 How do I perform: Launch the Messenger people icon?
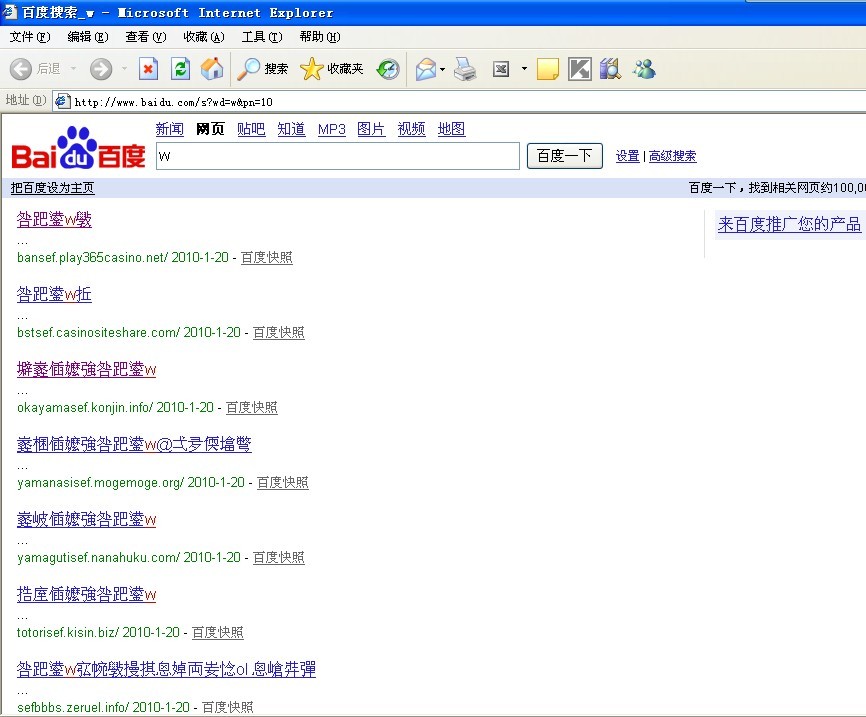click(644, 69)
